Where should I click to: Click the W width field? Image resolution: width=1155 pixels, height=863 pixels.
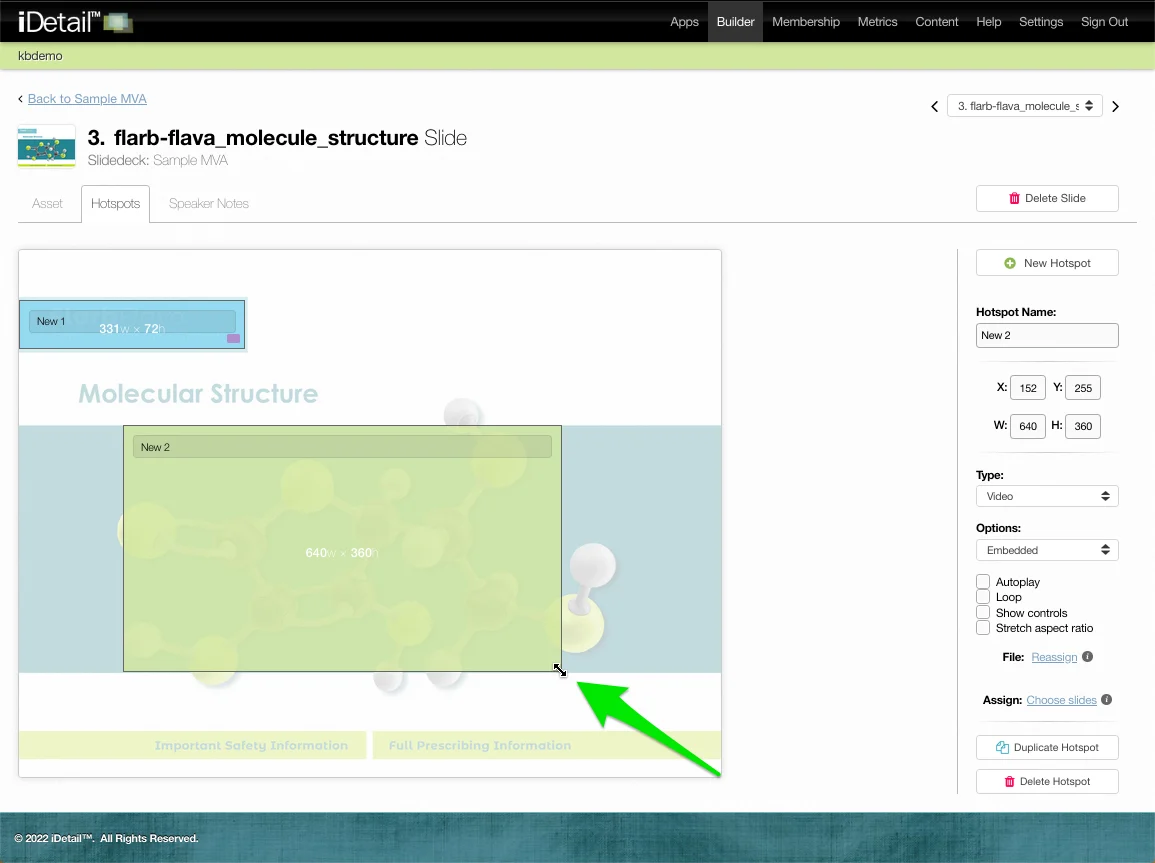point(1028,426)
